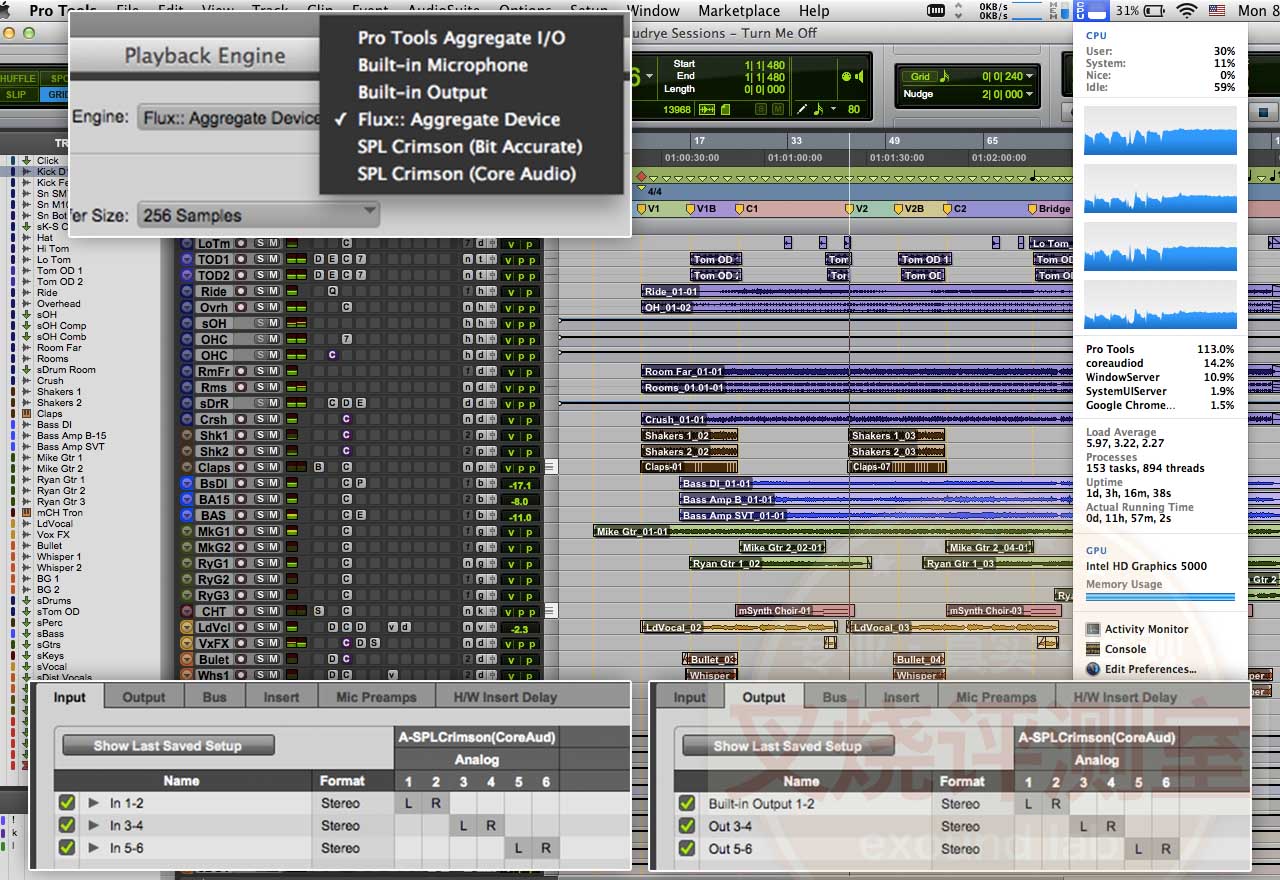Expand the In 3-4 stereo path

pyautogui.click(x=94, y=826)
